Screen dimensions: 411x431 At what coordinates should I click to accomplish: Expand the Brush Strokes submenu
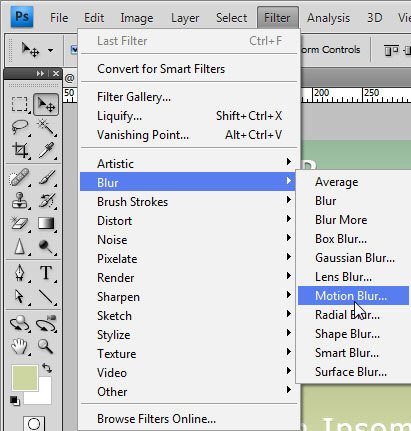189,202
